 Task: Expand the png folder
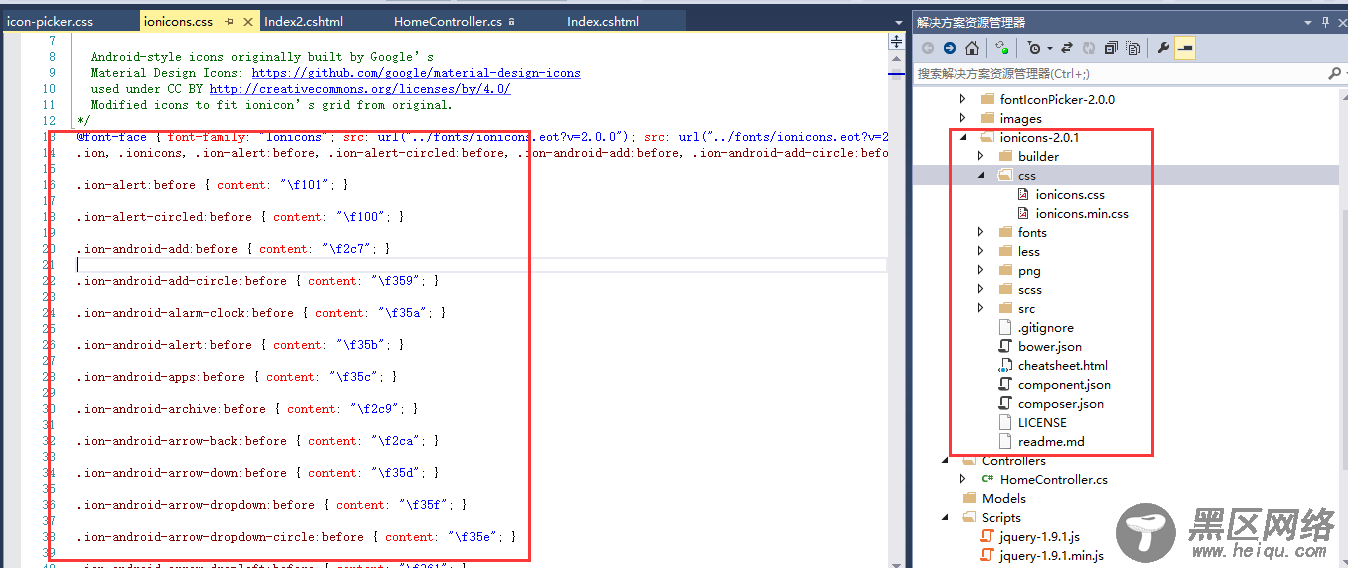[981, 270]
